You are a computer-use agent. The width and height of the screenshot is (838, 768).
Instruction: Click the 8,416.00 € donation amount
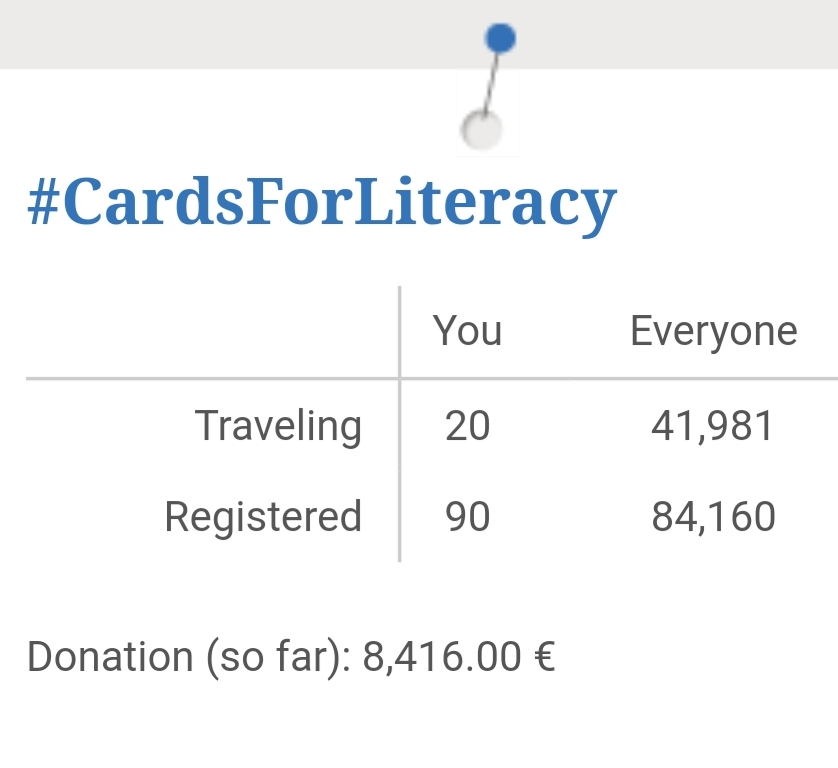point(459,656)
